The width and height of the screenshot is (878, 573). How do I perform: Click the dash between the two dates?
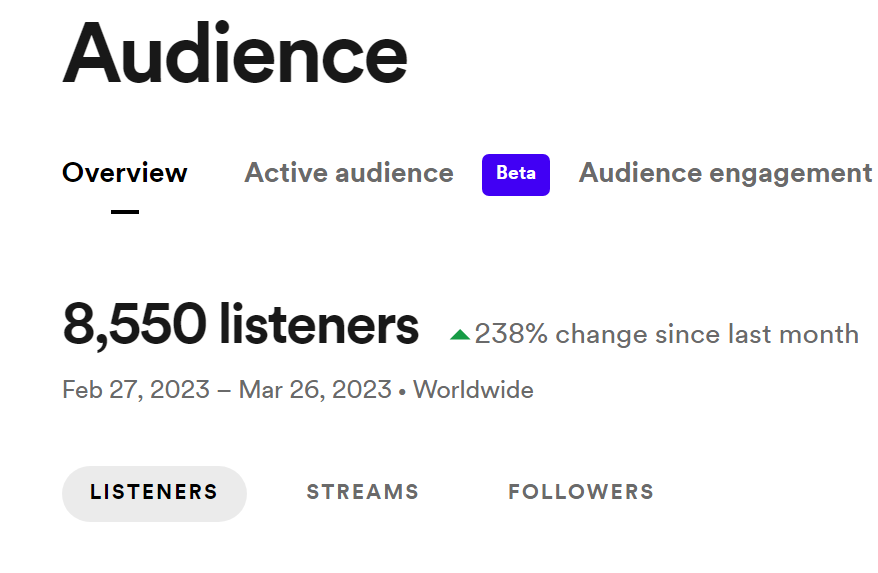(224, 389)
